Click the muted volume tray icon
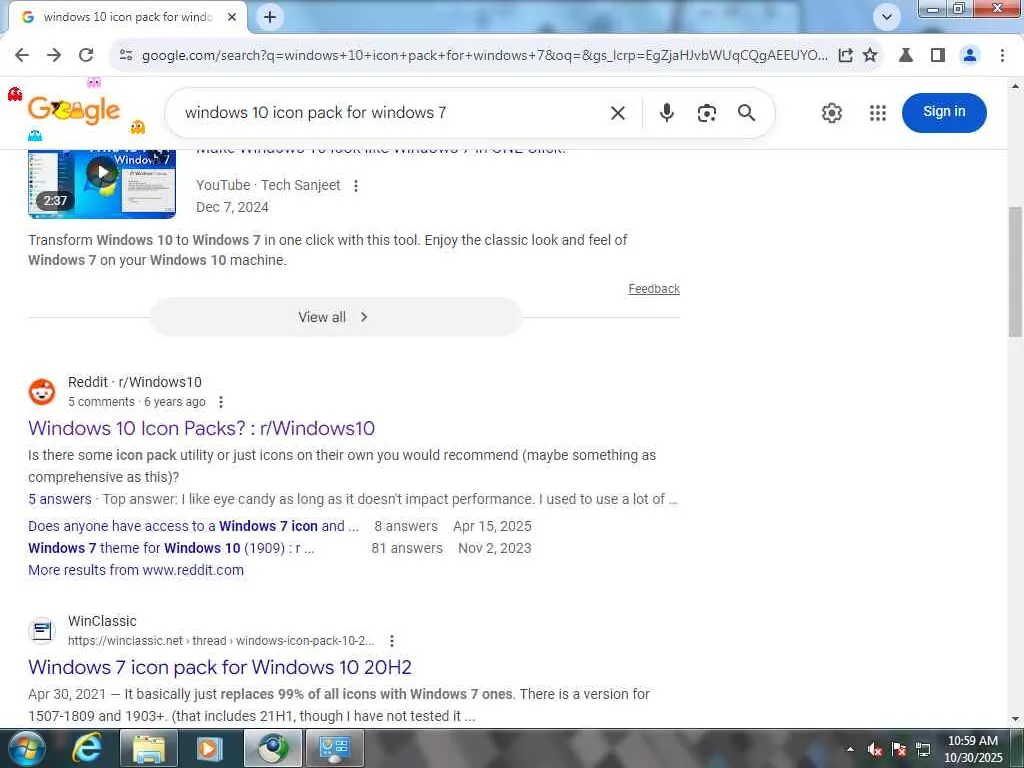 tap(874, 749)
